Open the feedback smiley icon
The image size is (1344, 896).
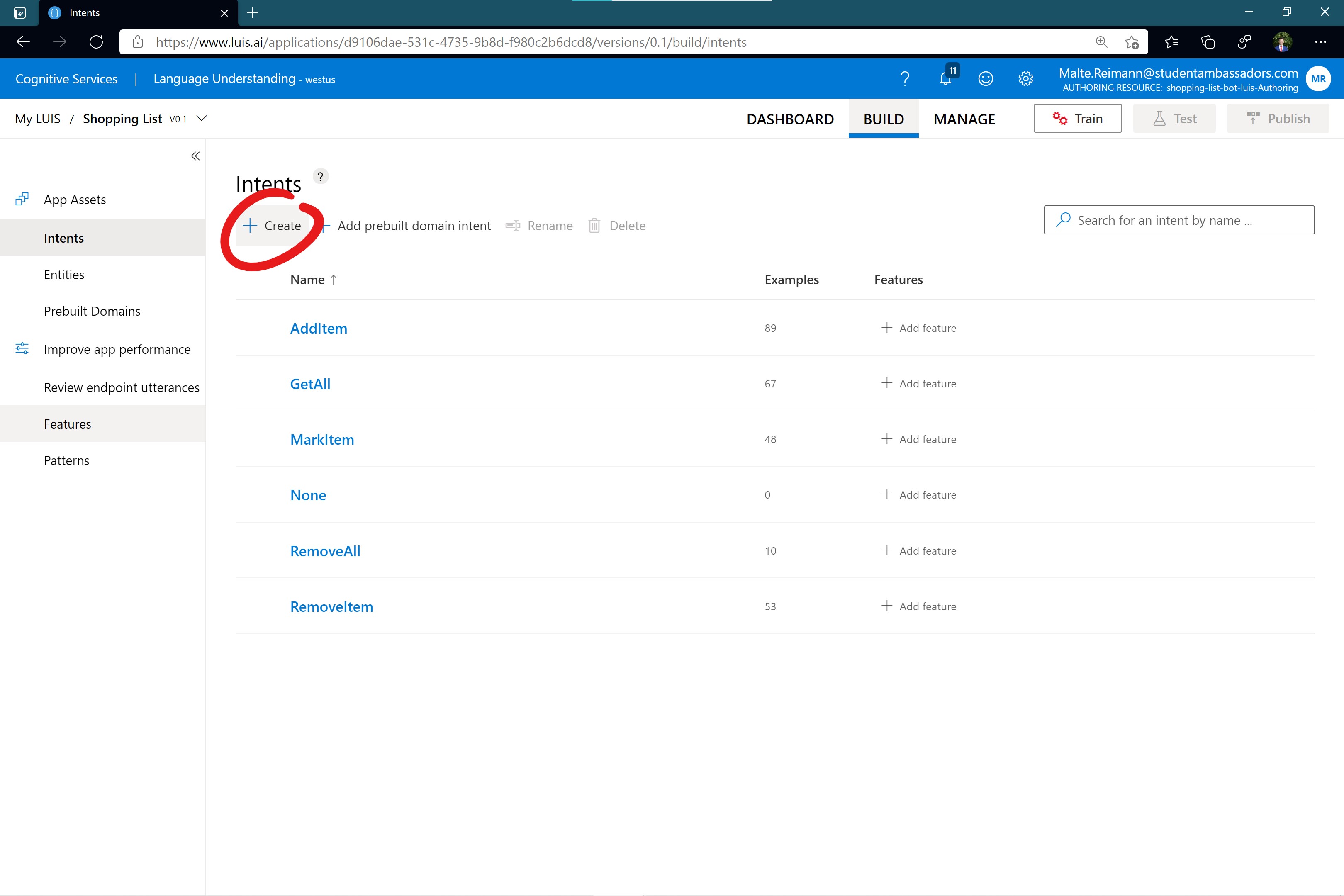986,78
